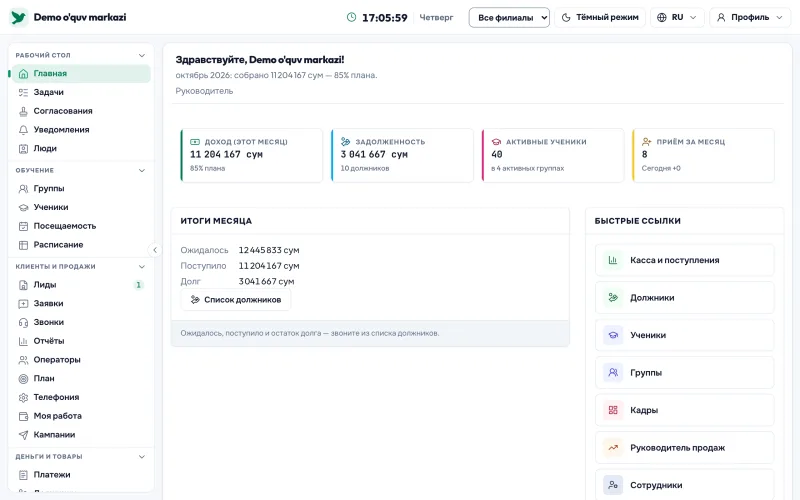
Task: Click the Задолженность stat card
Action: (x=402, y=155)
